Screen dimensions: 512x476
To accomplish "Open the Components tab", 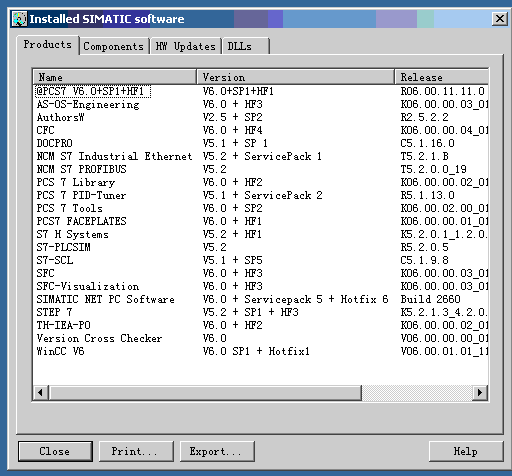I will click(113, 46).
